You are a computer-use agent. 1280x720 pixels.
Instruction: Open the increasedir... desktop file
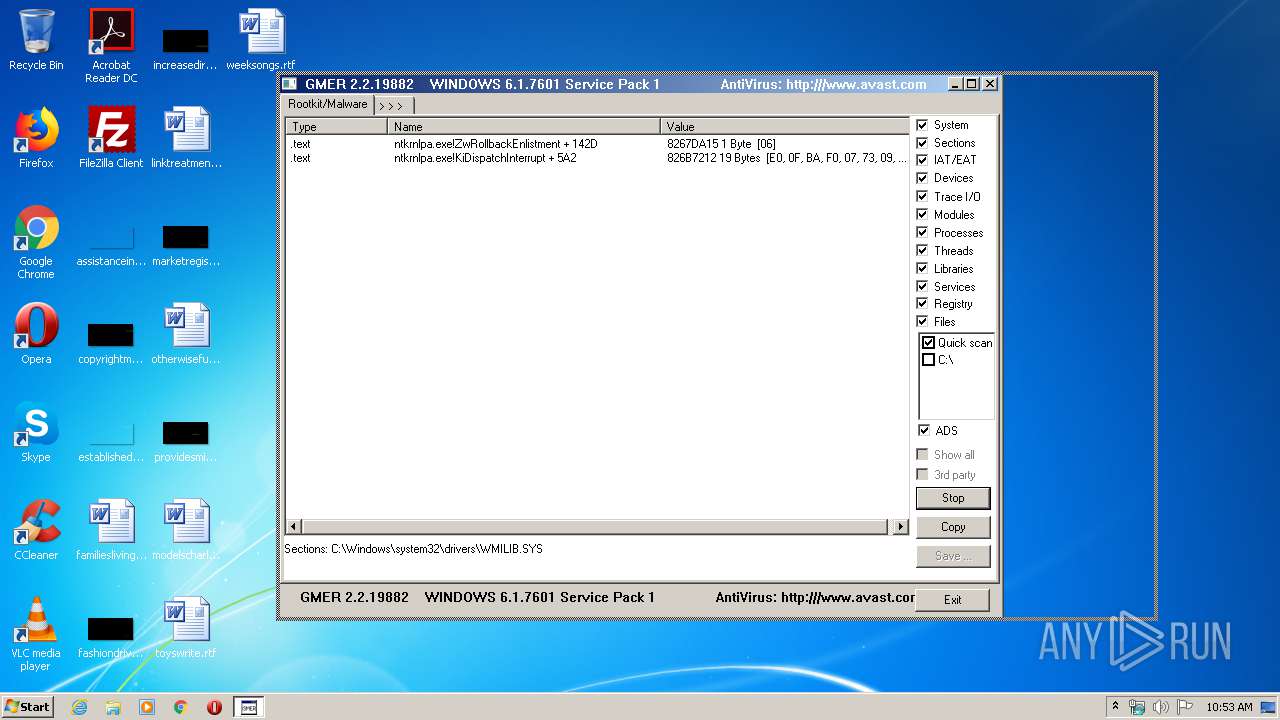click(x=186, y=46)
